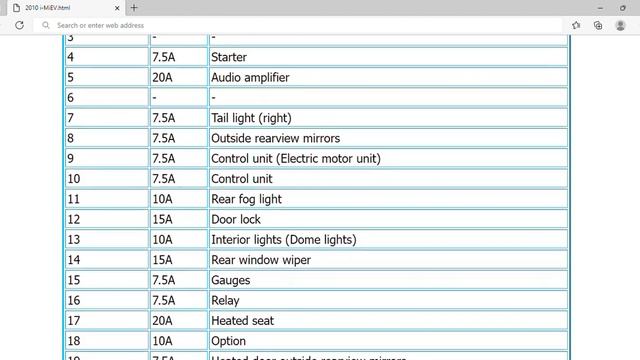Click the 10A rating for Interior lights

click(179, 240)
